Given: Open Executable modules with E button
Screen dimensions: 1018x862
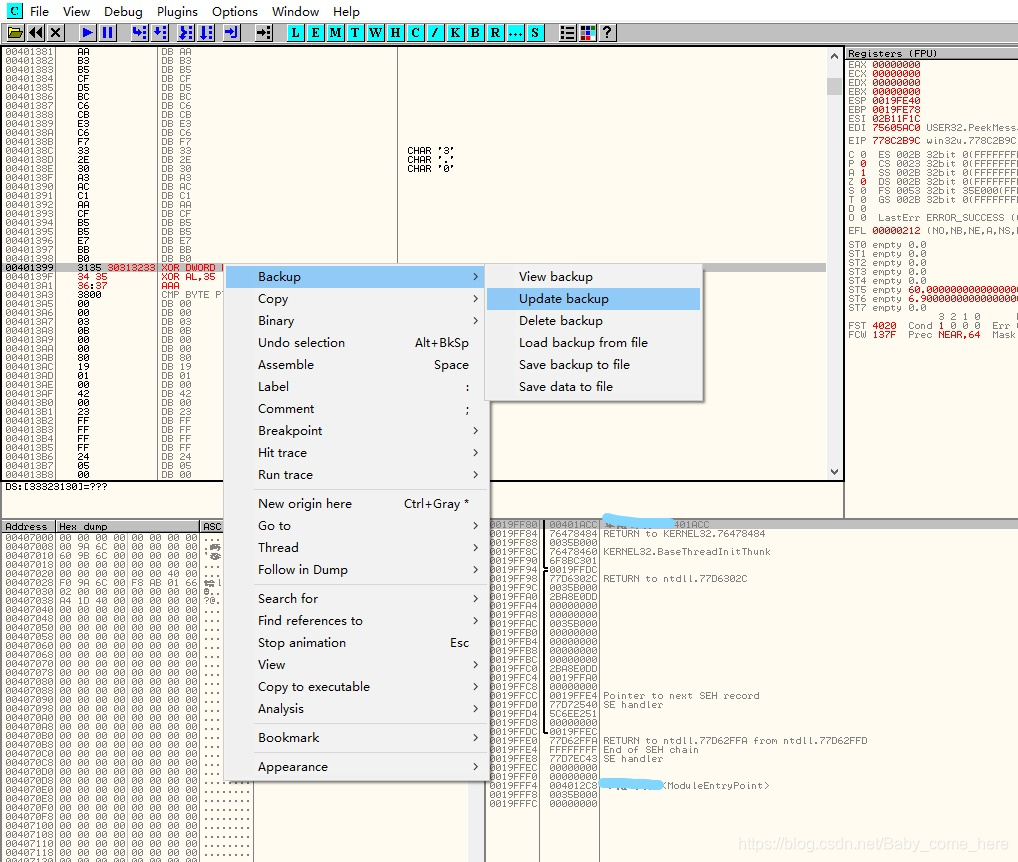Looking at the screenshot, I should (316, 32).
